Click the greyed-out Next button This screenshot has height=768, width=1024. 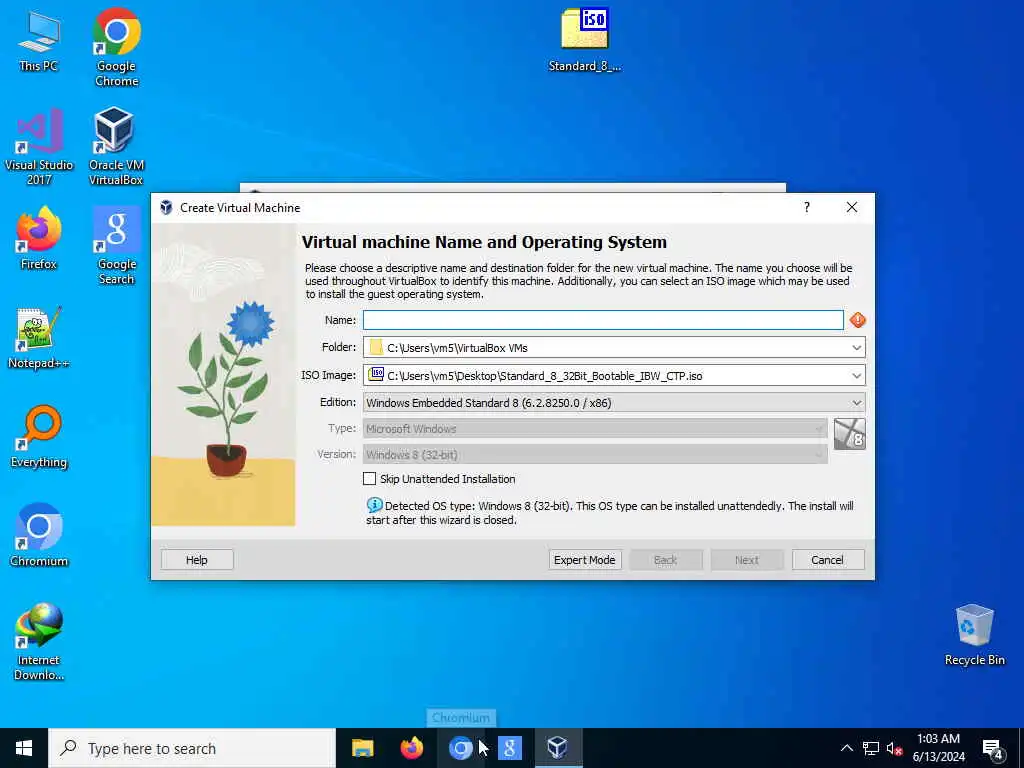coord(746,560)
